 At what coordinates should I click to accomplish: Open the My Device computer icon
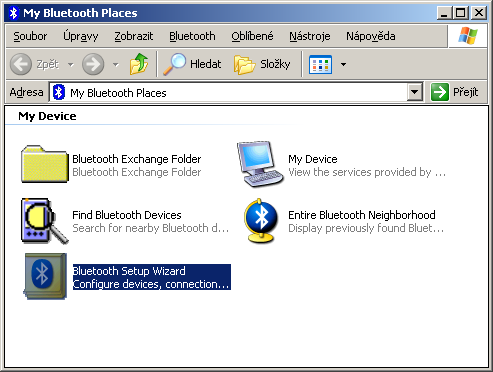(260, 164)
